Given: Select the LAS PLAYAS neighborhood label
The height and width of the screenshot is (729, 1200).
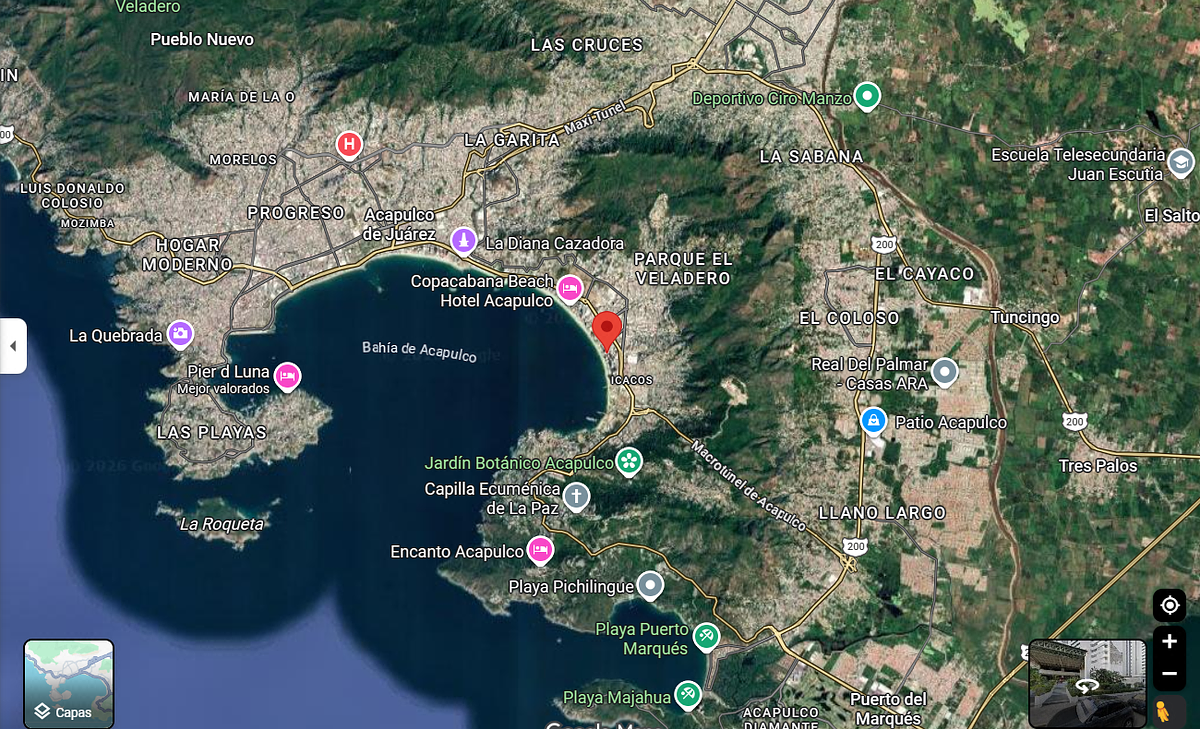Looking at the screenshot, I should tap(212, 432).
